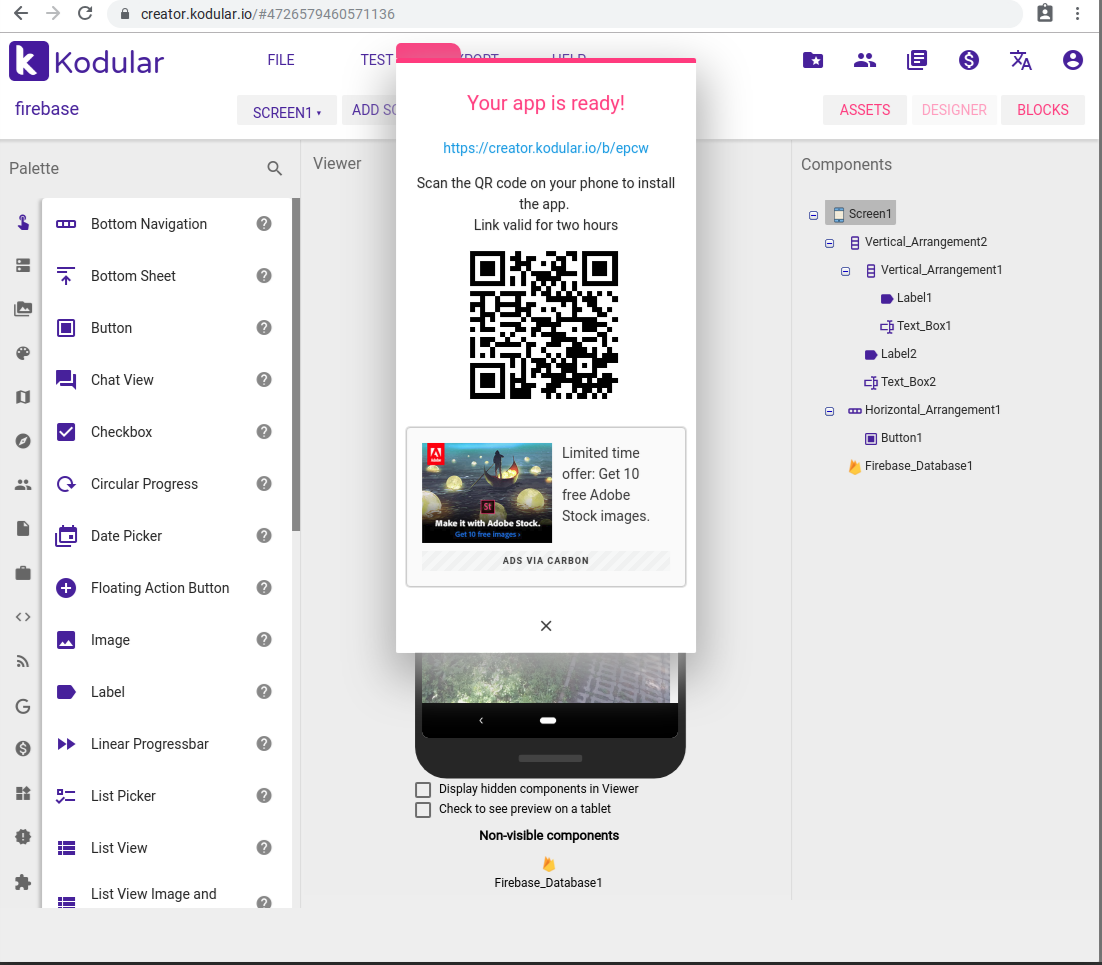
Task: Click the QR code image
Action: click(544, 325)
